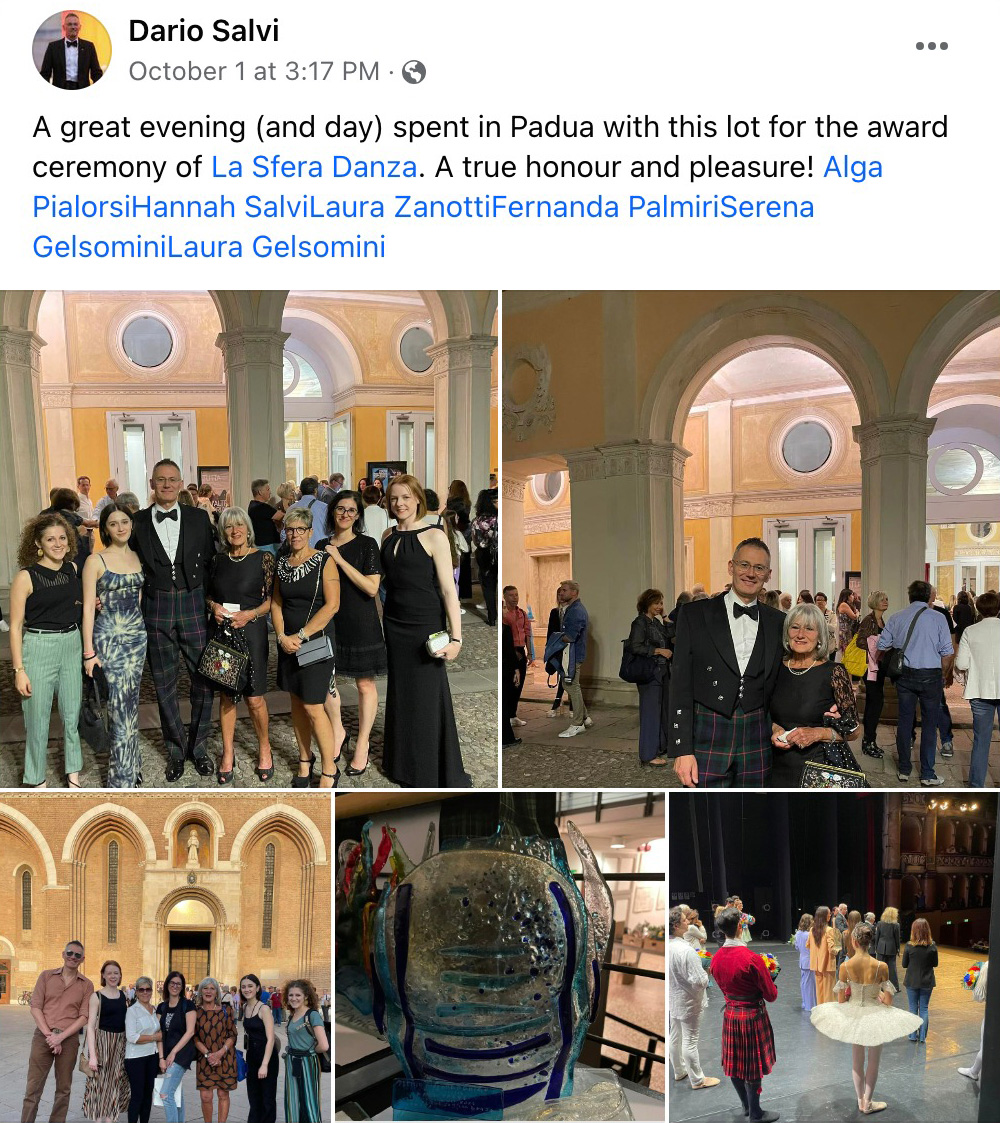Click the public globe privacy icon
This screenshot has width=1000, height=1123.
tap(414, 72)
